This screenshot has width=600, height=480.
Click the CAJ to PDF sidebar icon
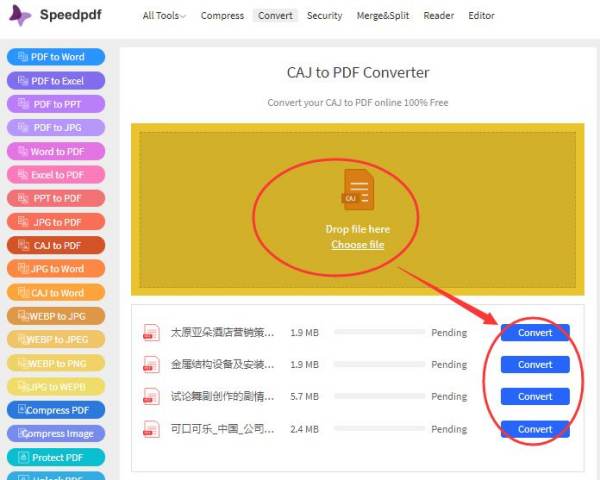[x=23, y=245]
